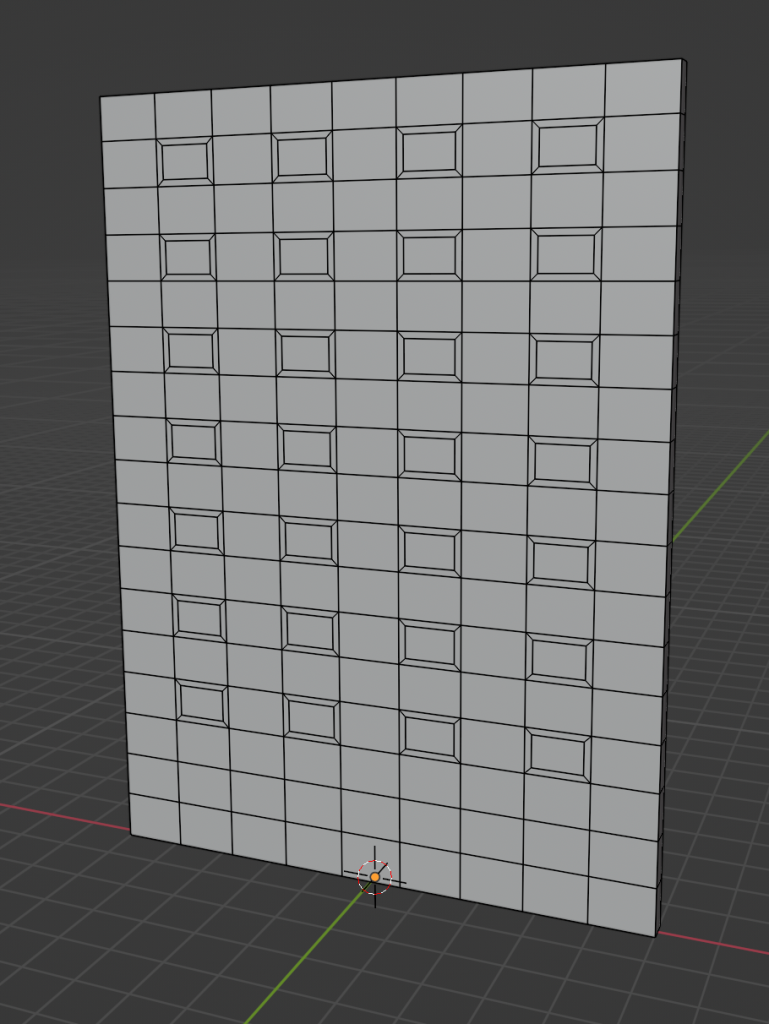Select the top-left window inset face

pyautogui.click(x=185, y=161)
